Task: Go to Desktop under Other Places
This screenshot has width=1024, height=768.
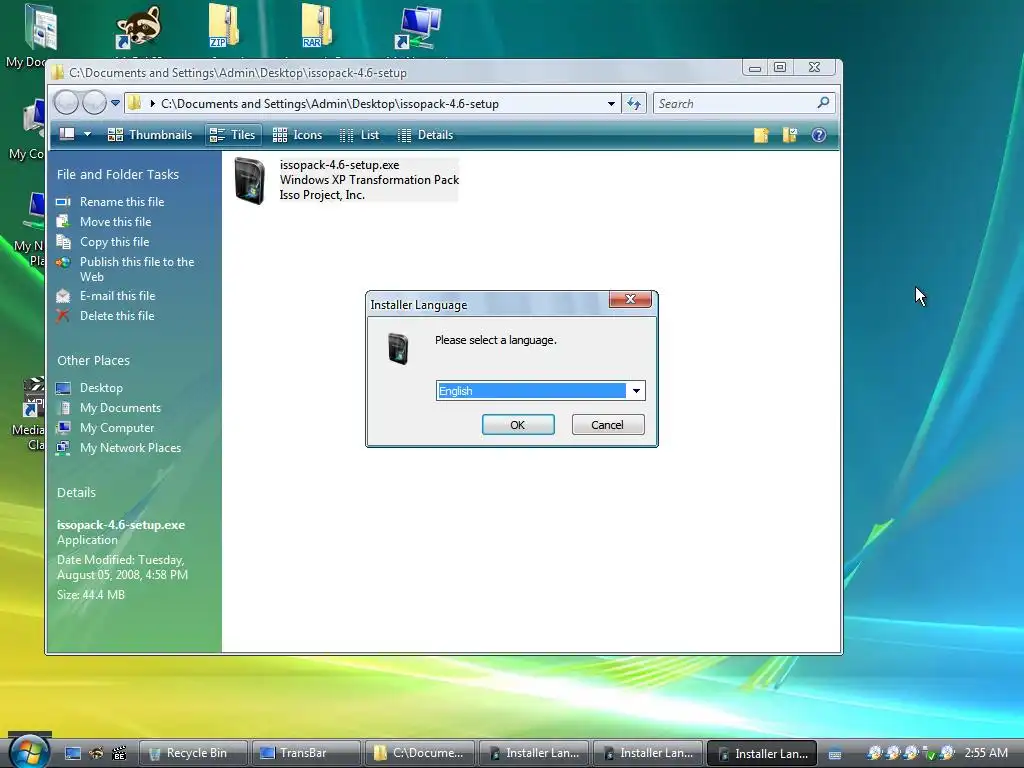Action: (x=101, y=388)
